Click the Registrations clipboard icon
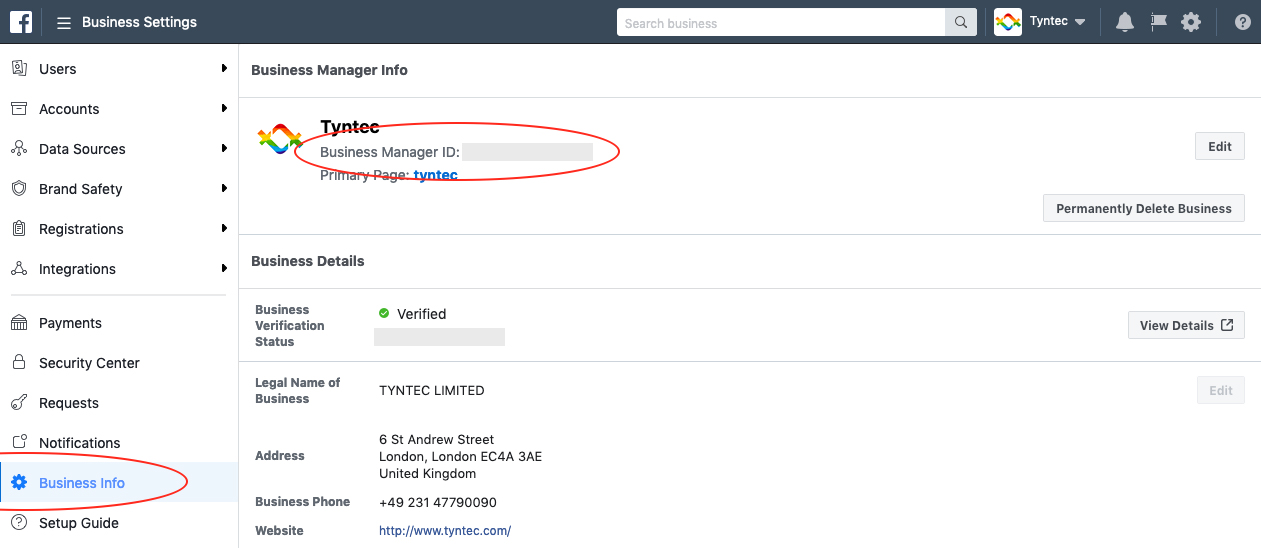 pyautogui.click(x=19, y=228)
